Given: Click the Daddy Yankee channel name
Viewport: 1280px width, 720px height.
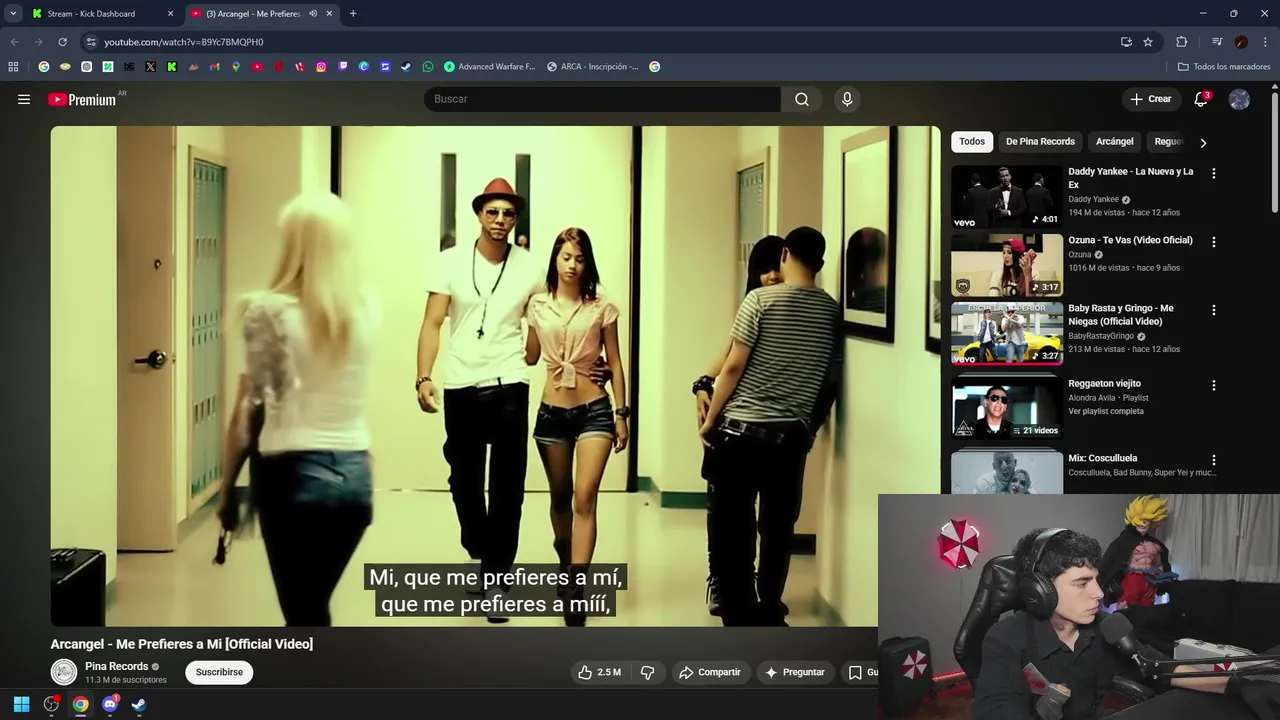Looking at the screenshot, I should [x=1093, y=200].
